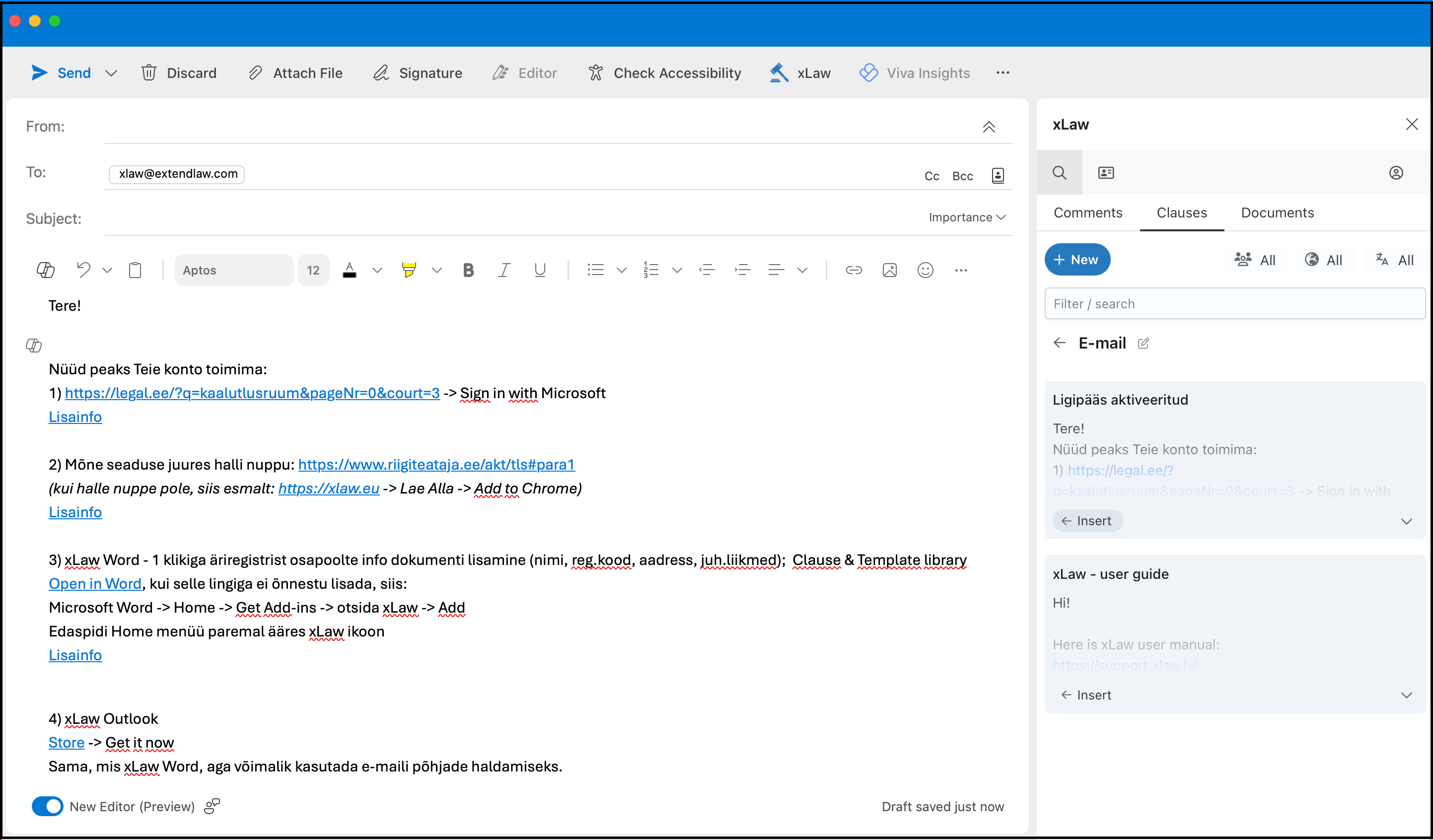Click the New clause button
The width and height of the screenshot is (1433, 840).
tap(1076, 260)
